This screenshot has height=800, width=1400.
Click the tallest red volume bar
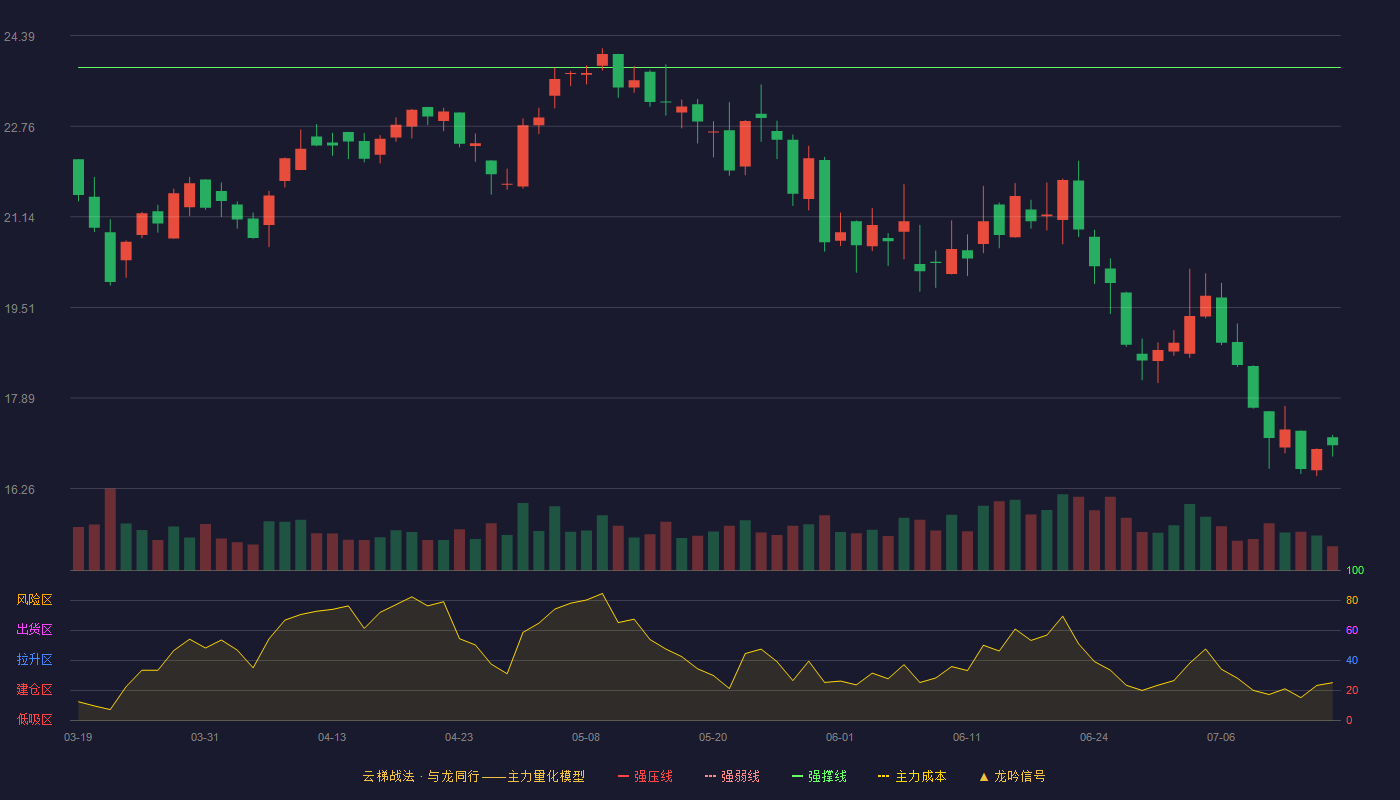coord(110,529)
